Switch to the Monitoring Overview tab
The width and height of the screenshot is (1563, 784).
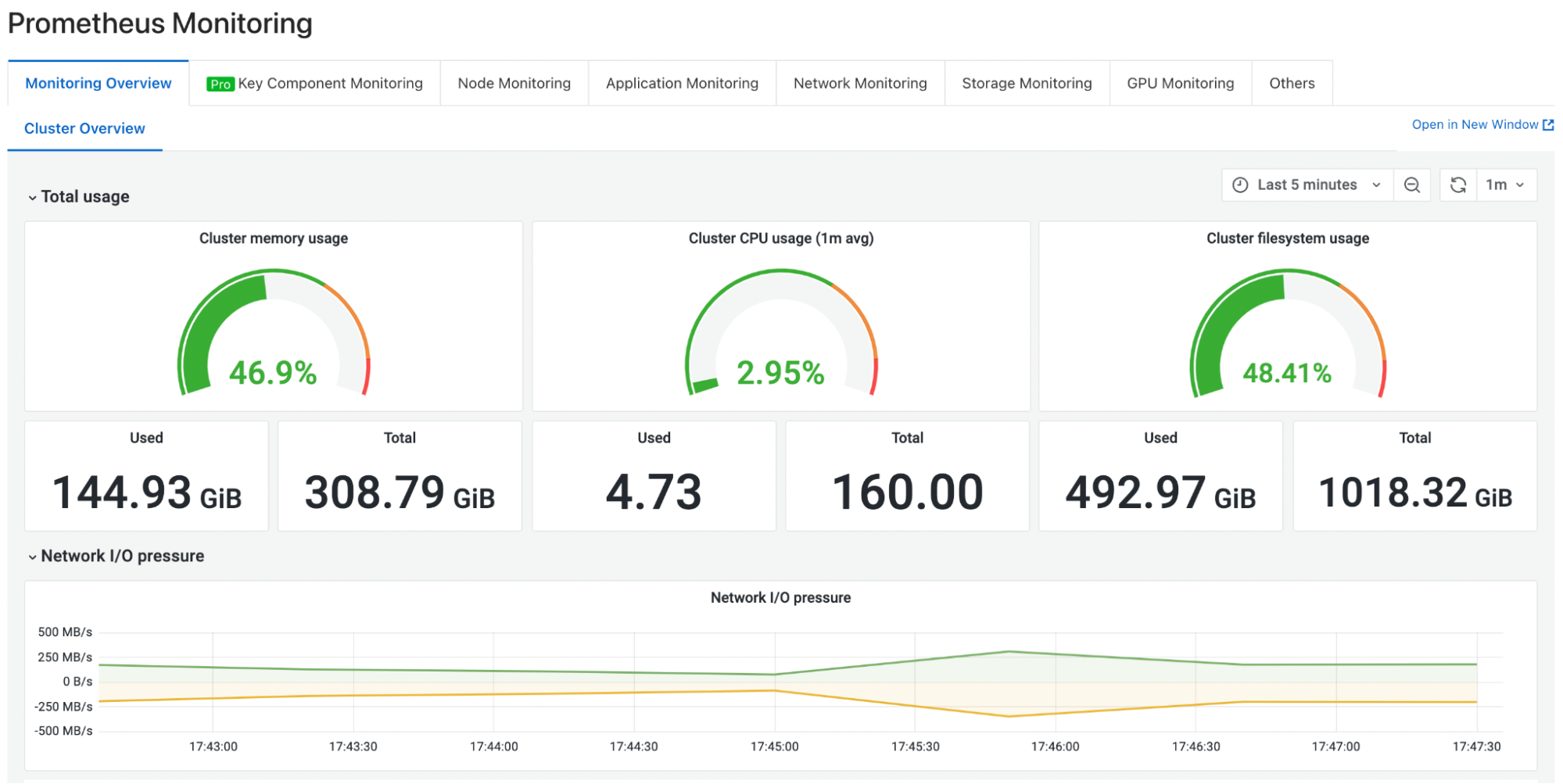(x=99, y=84)
